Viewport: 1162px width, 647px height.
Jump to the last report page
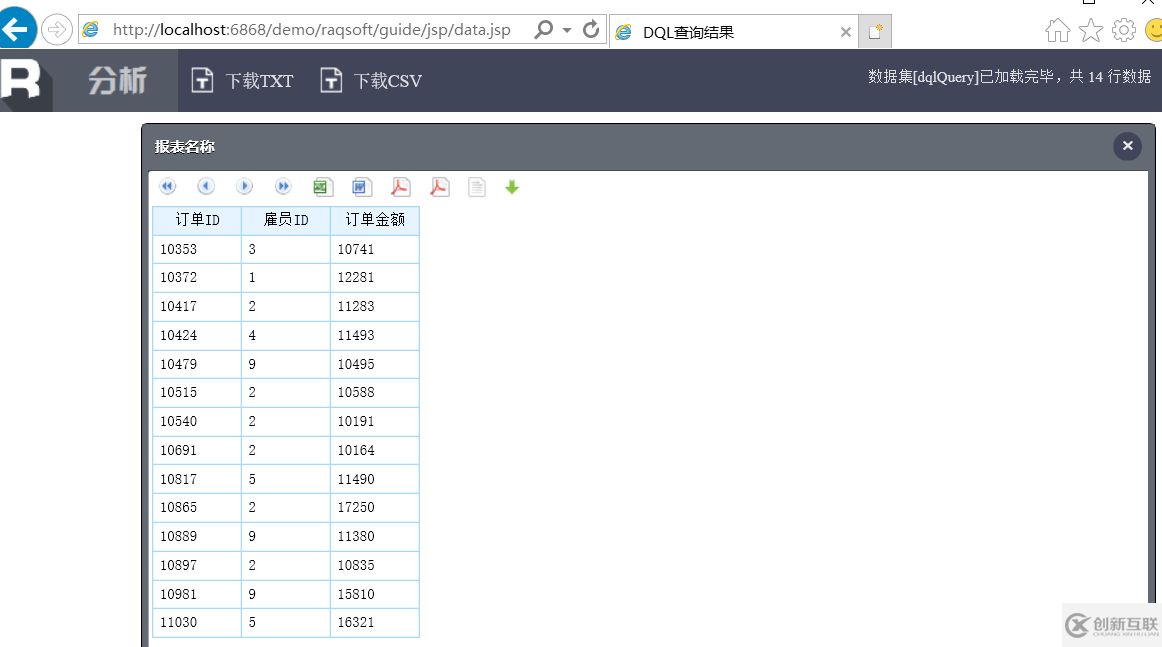tap(283, 187)
